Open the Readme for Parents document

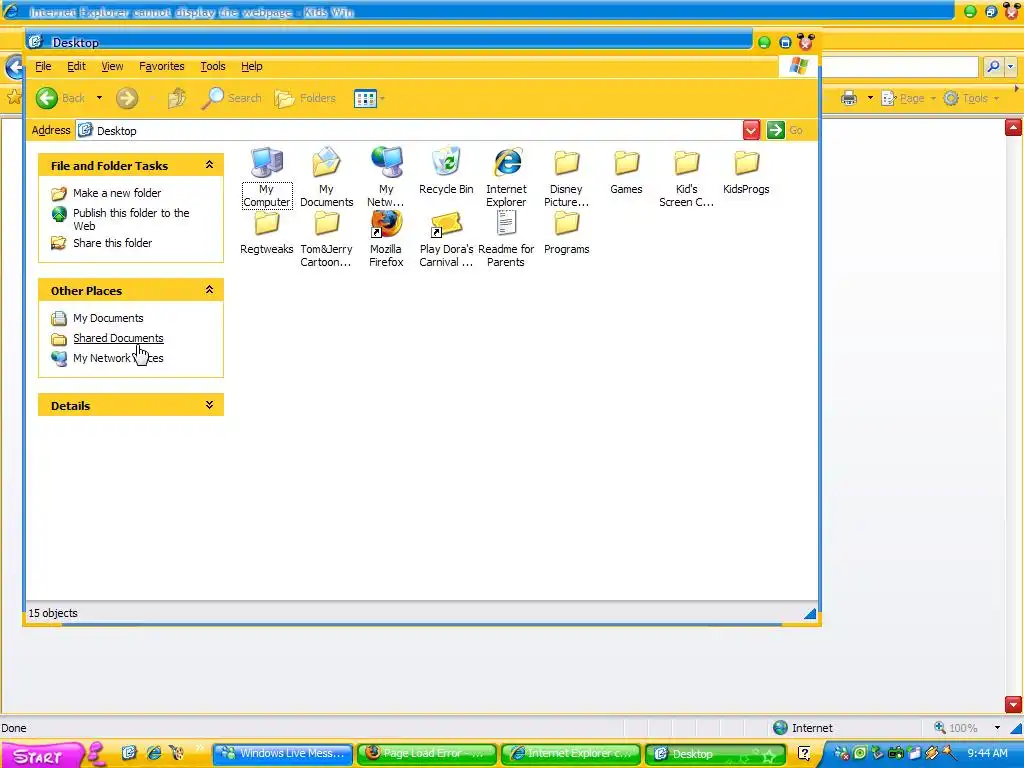[506, 239]
